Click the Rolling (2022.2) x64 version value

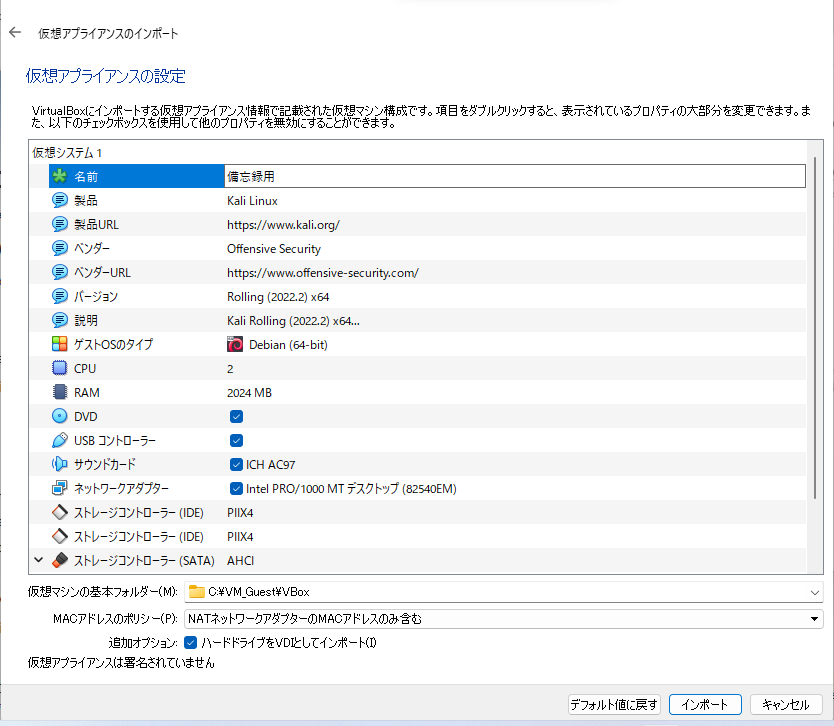(278, 297)
